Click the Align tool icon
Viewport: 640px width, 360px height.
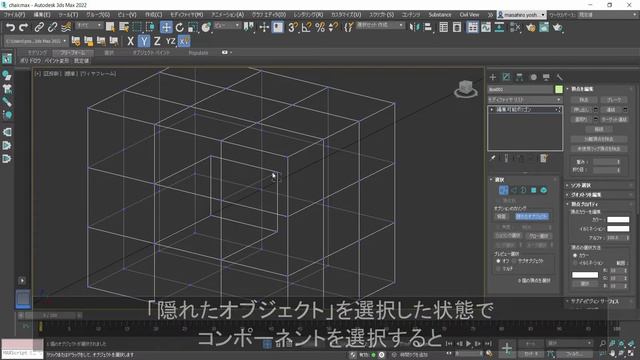click(x=428, y=27)
